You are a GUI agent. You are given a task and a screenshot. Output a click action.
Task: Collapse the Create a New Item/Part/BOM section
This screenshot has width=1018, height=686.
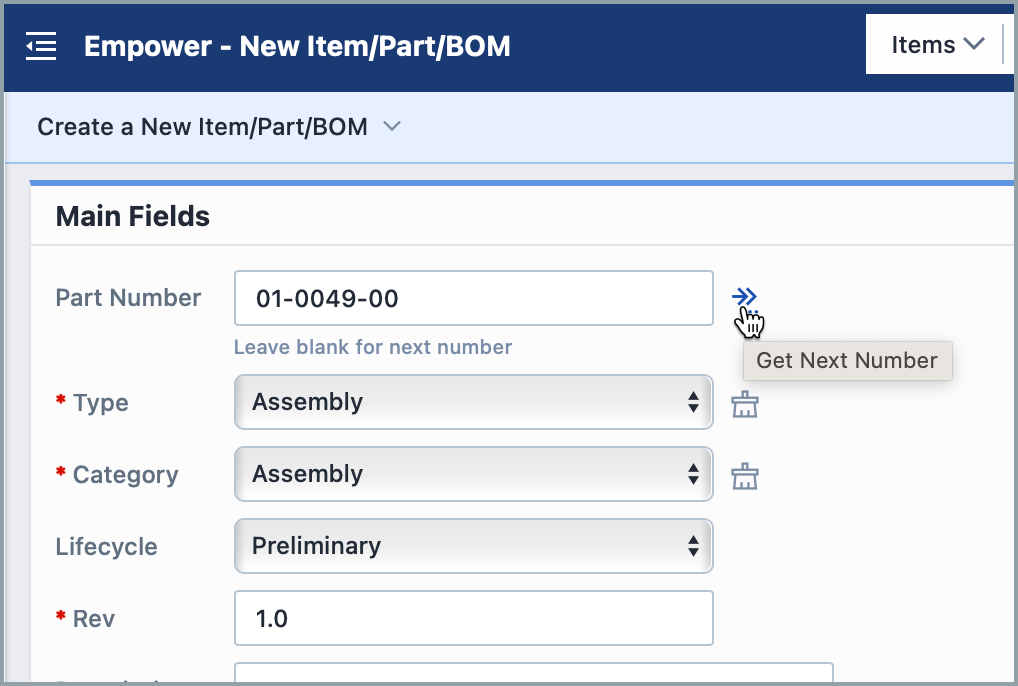tap(391, 127)
